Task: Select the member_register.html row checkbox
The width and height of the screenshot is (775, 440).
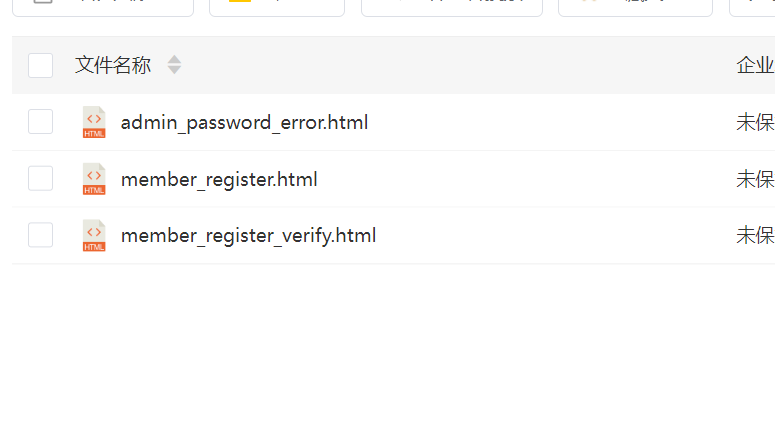Action: pyautogui.click(x=41, y=178)
